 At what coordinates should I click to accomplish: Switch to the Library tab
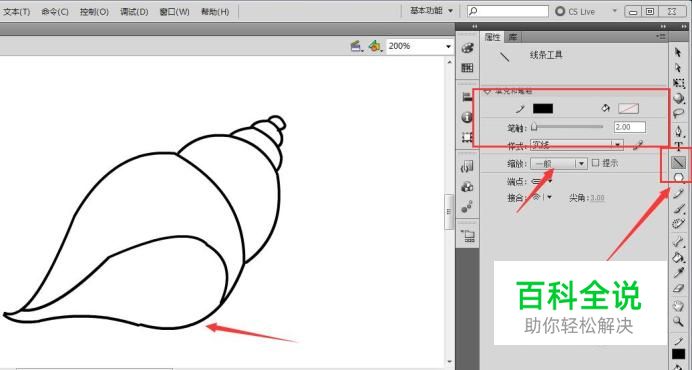click(513, 37)
